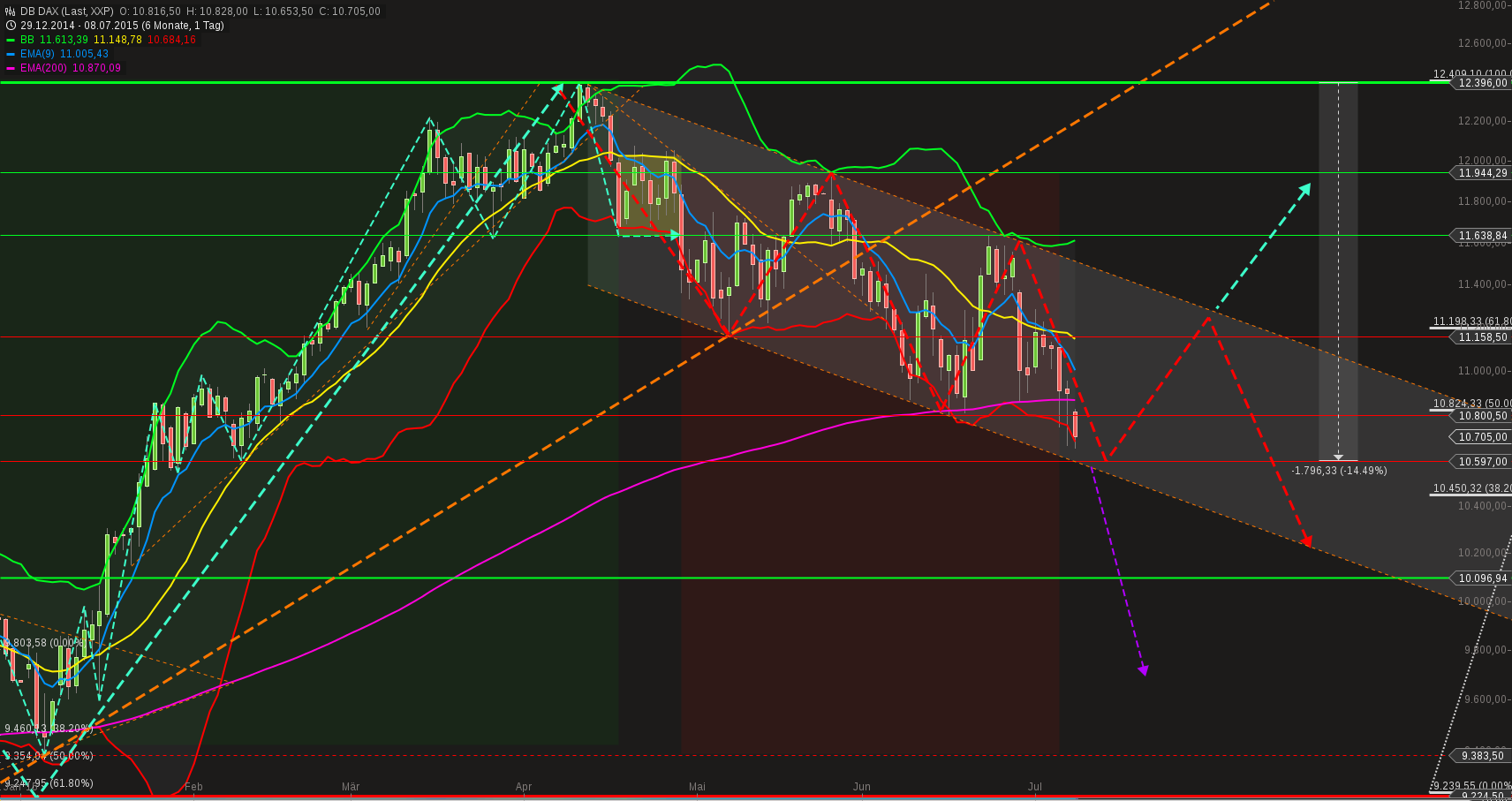Click the 10.800,50 price level tag
1512x801 pixels.
[1481, 416]
